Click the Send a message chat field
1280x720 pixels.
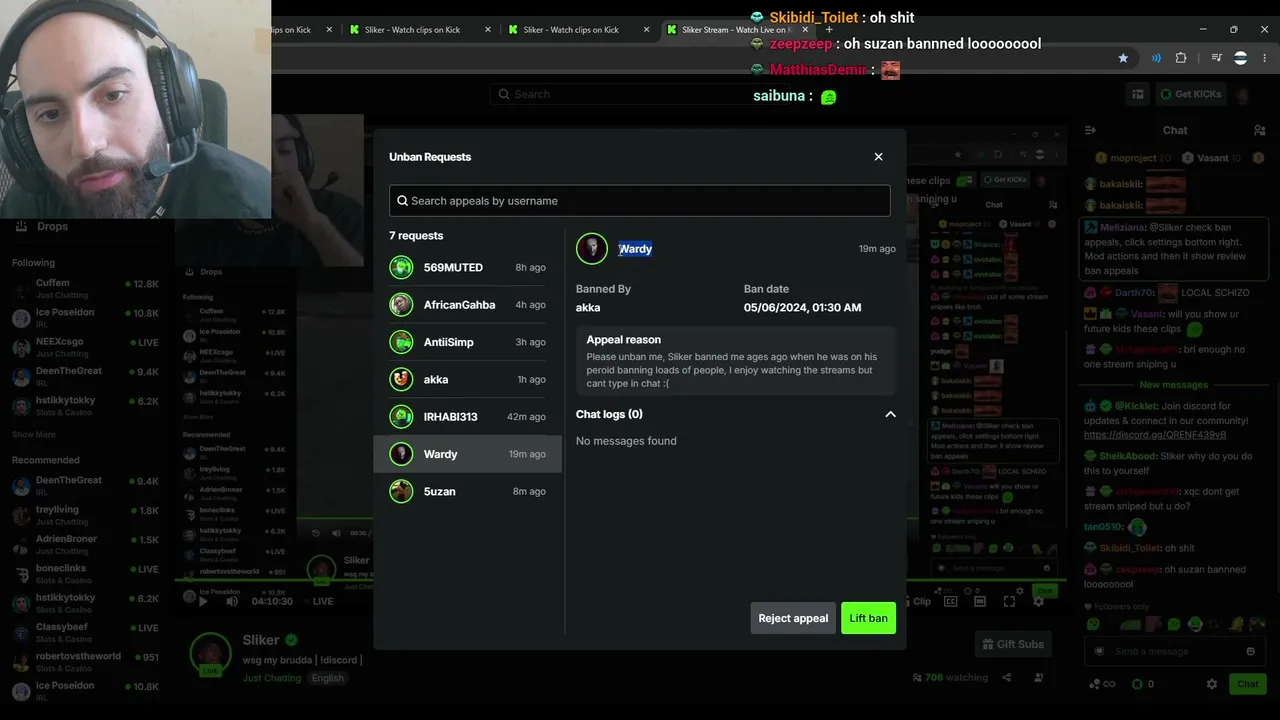click(1175, 651)
